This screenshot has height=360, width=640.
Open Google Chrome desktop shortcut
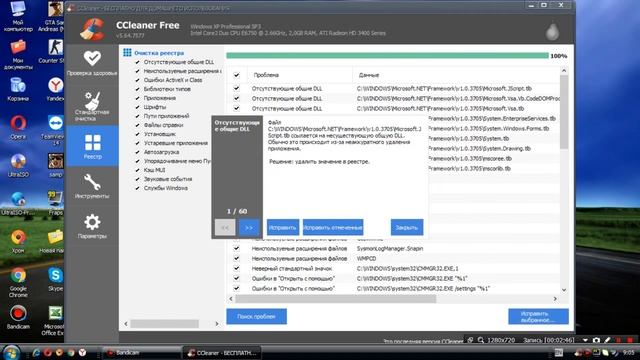coord(18,282)
